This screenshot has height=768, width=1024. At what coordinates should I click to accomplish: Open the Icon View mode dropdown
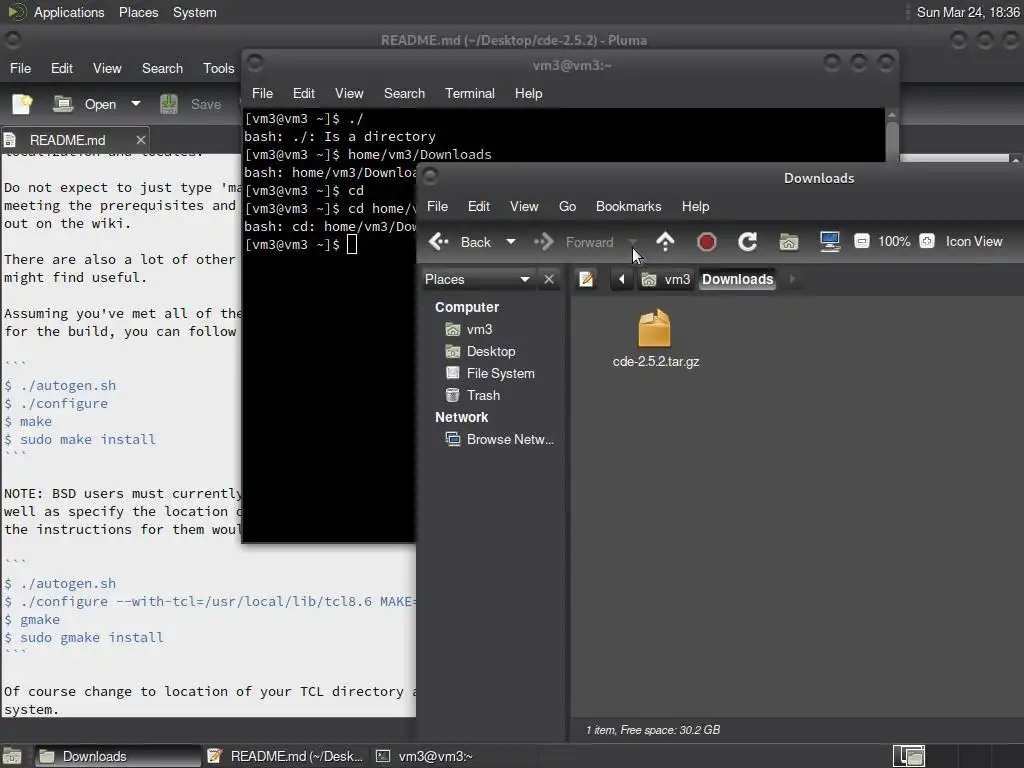click(x=974, y=242)
